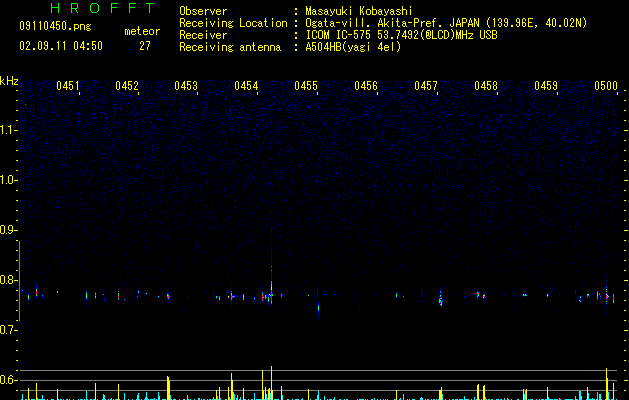Select the 0454 time marker
The width and height of the screenshot is (629, 400).
246,86
